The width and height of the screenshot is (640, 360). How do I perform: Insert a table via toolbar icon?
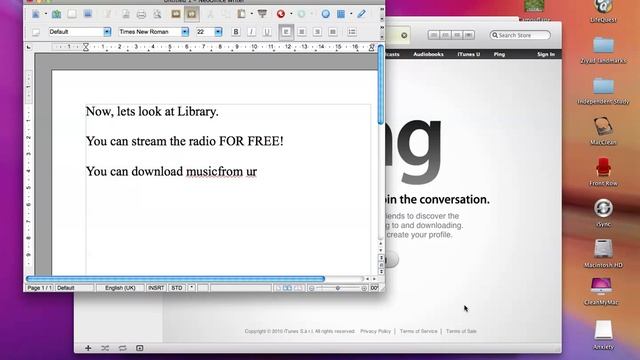341,14
